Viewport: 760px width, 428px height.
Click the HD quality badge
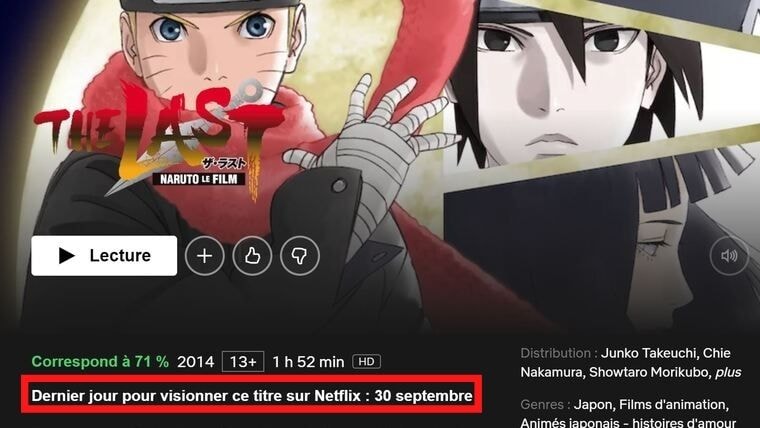366,362
